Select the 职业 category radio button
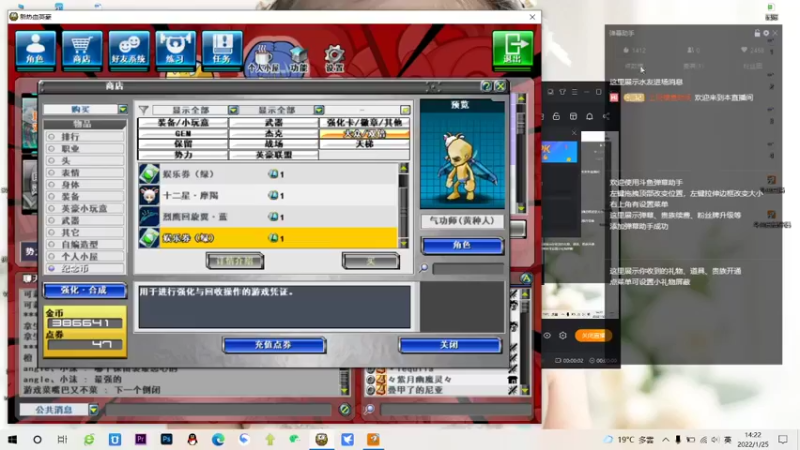Screen dimensions: 800x450 (52, 148)
